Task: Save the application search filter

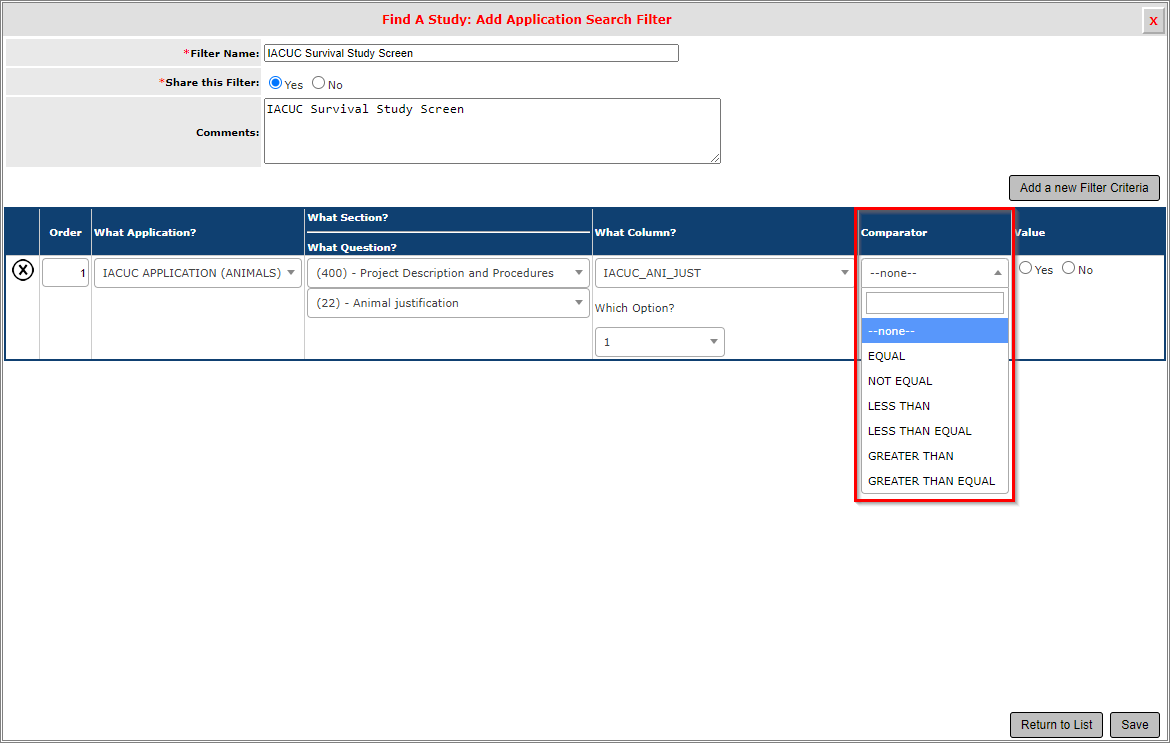Action: tap(1134, 724)
